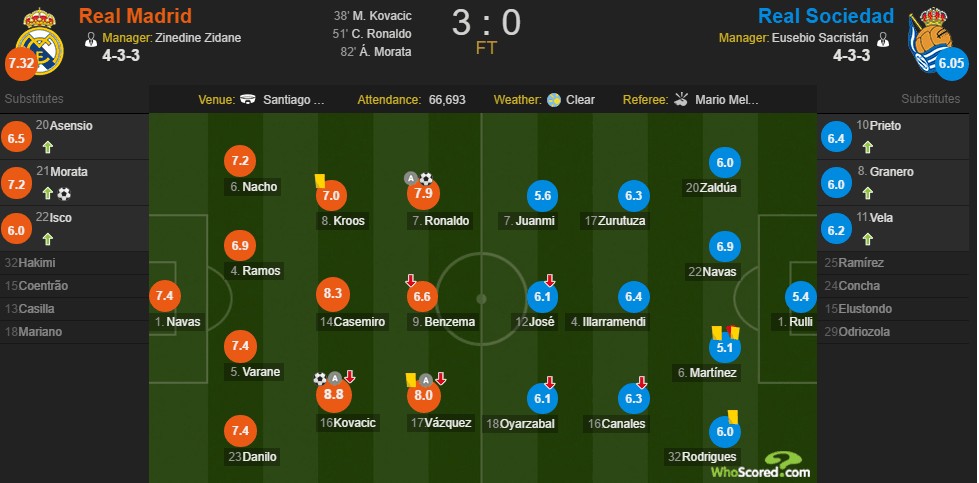Click the green sub-on arrow under Asensio

pos(47,148)
